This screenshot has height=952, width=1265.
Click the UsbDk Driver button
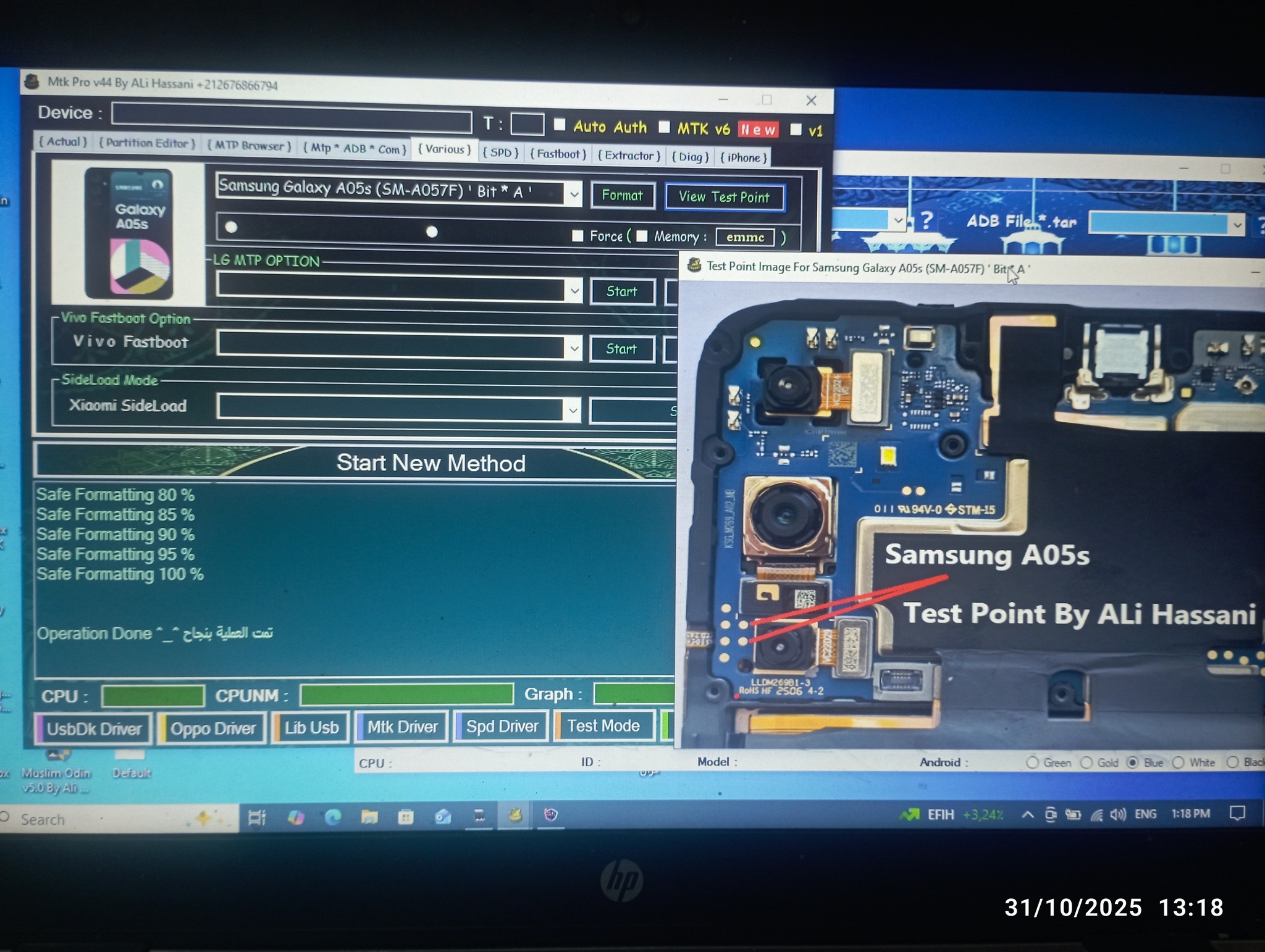pos(94,729)
